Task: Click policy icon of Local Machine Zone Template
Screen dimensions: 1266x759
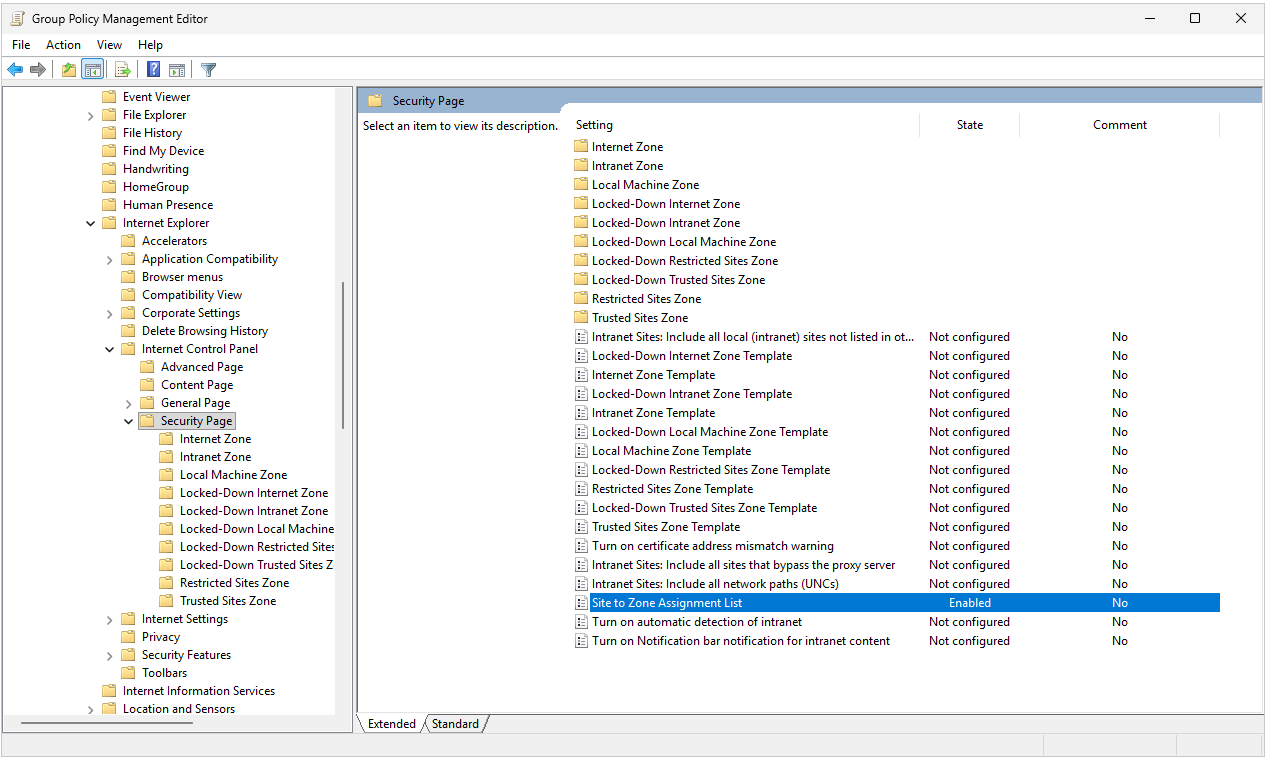Action: click(x=582, y=451)
